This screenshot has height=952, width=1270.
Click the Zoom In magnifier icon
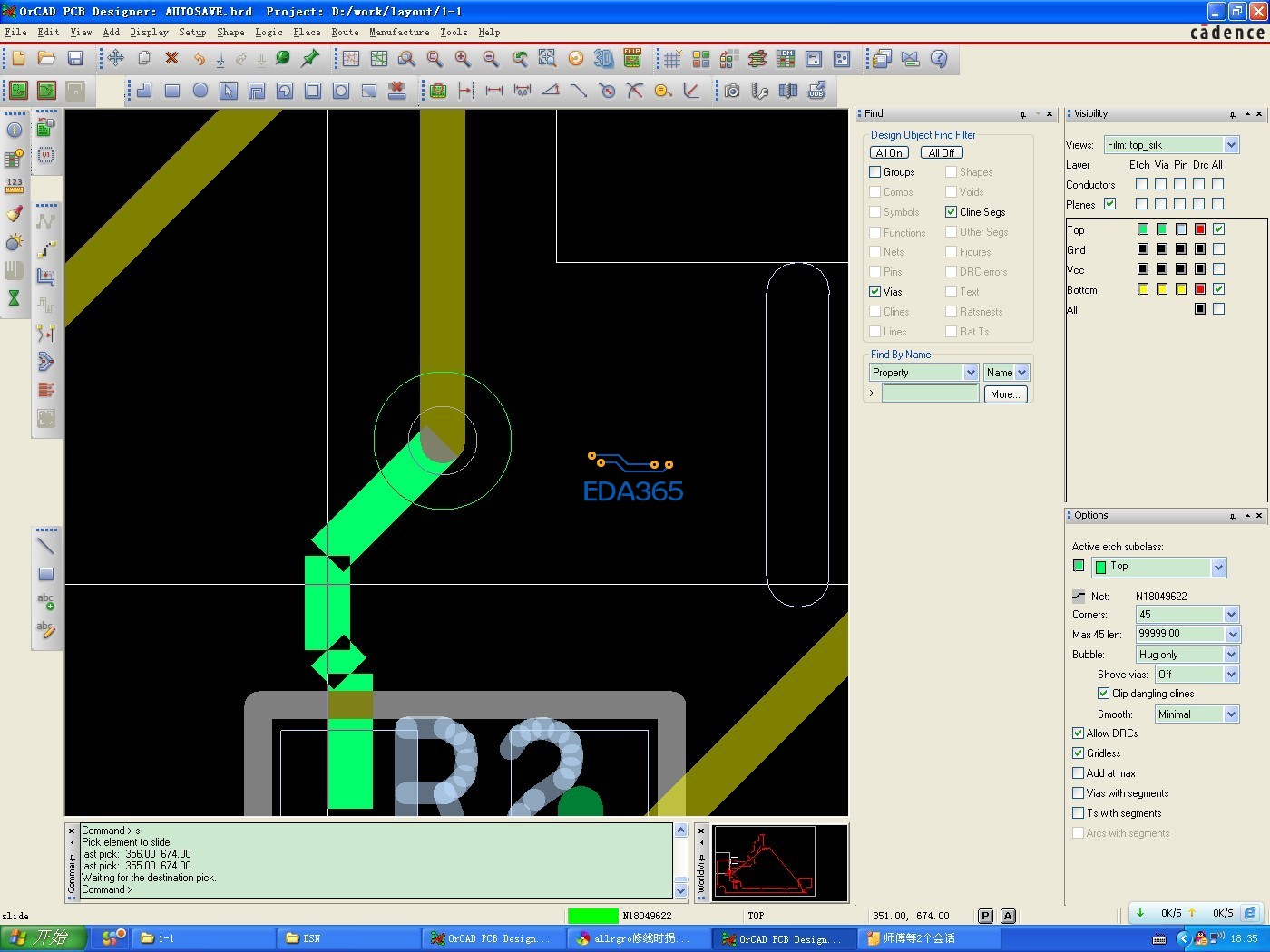tap(463, 59)
